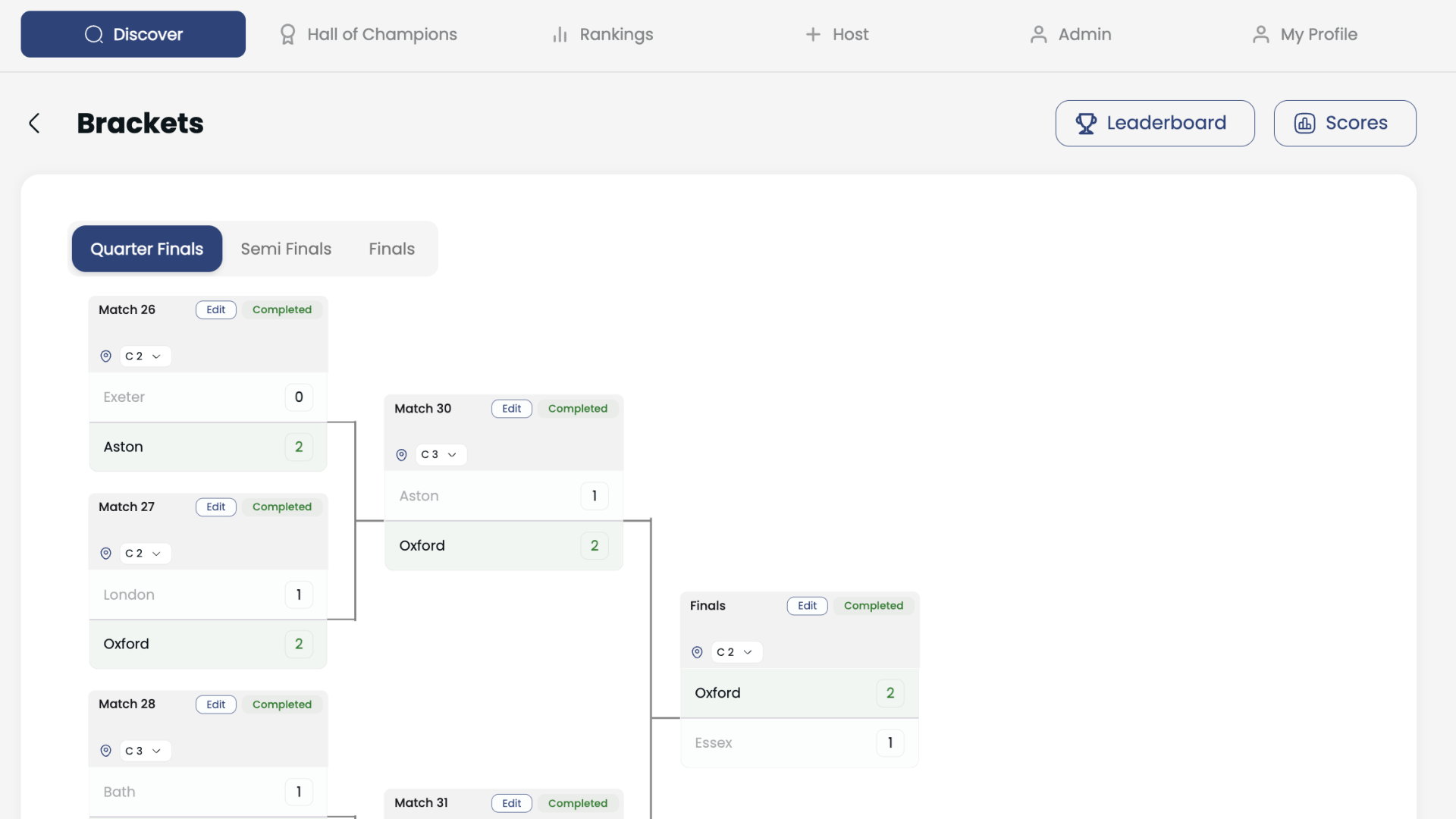
Task: Expand court dropdown C 3 in Match 28
Action: coord(144,751)
